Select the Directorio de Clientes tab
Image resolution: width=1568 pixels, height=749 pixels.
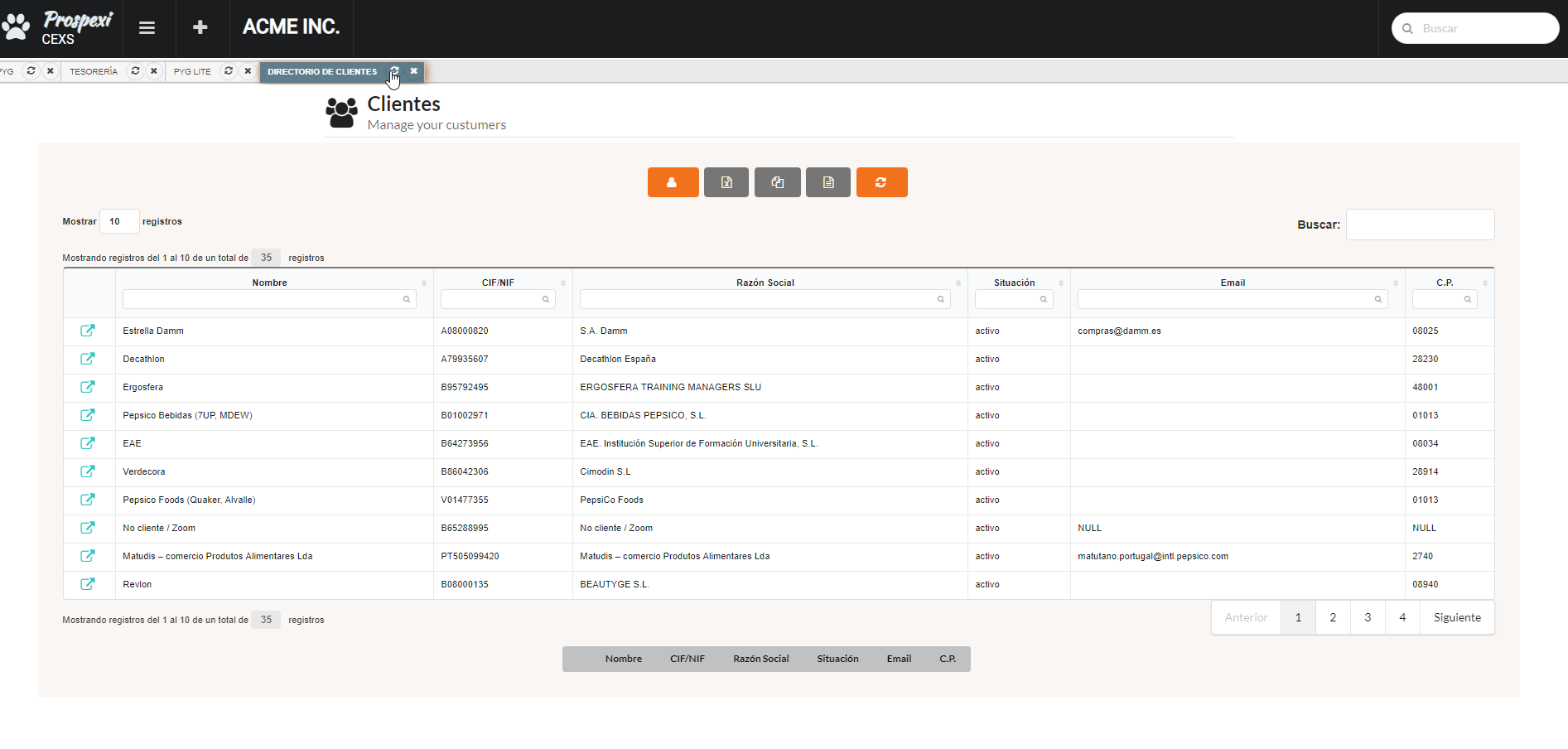[322, 72]
